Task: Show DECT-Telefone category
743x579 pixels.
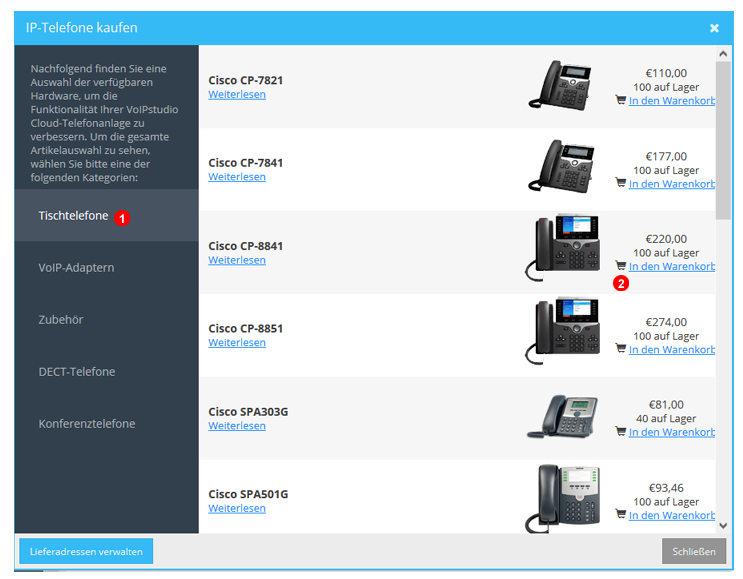Action: click(x=77, y=372)
